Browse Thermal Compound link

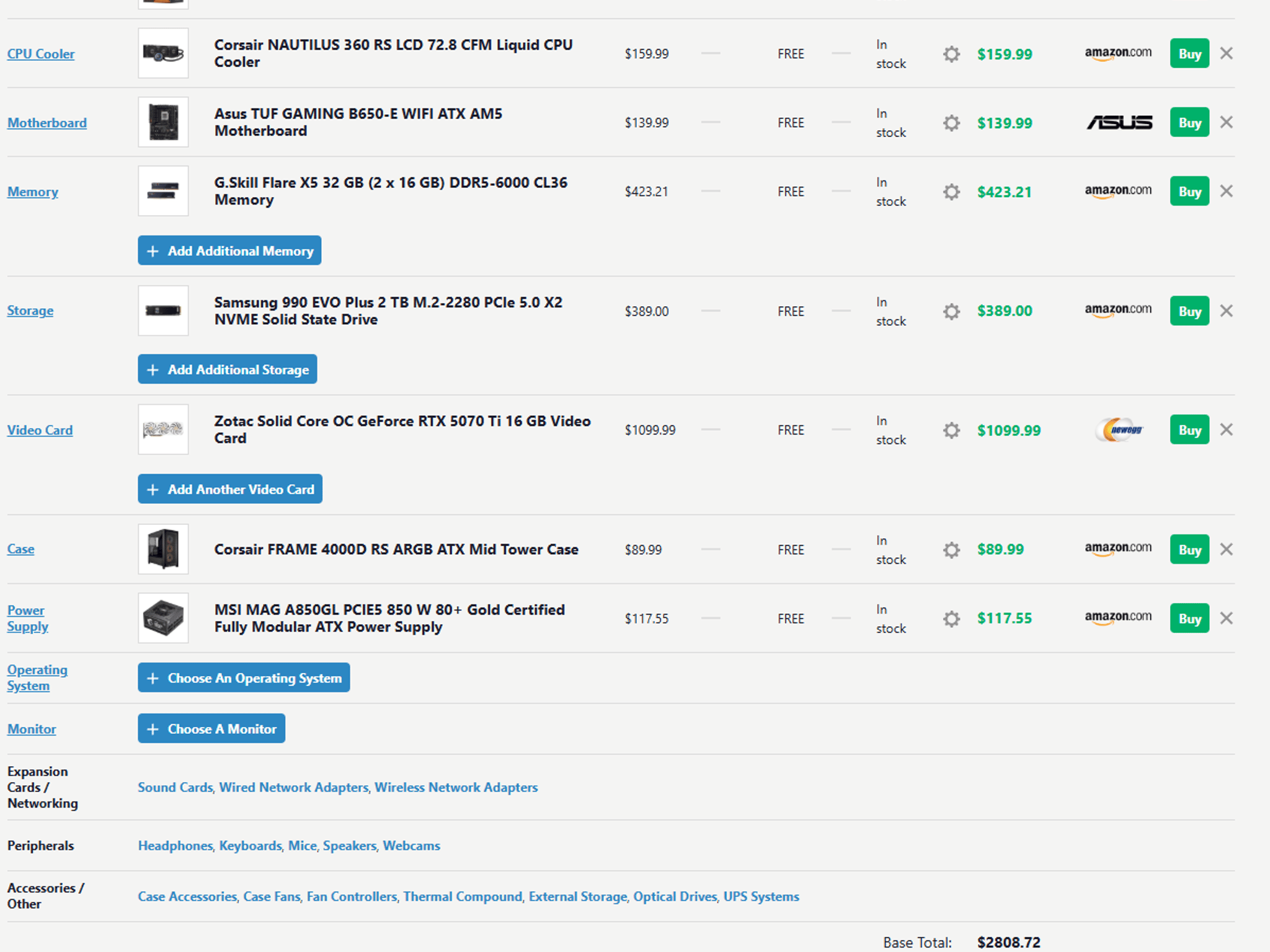[463, 896]
